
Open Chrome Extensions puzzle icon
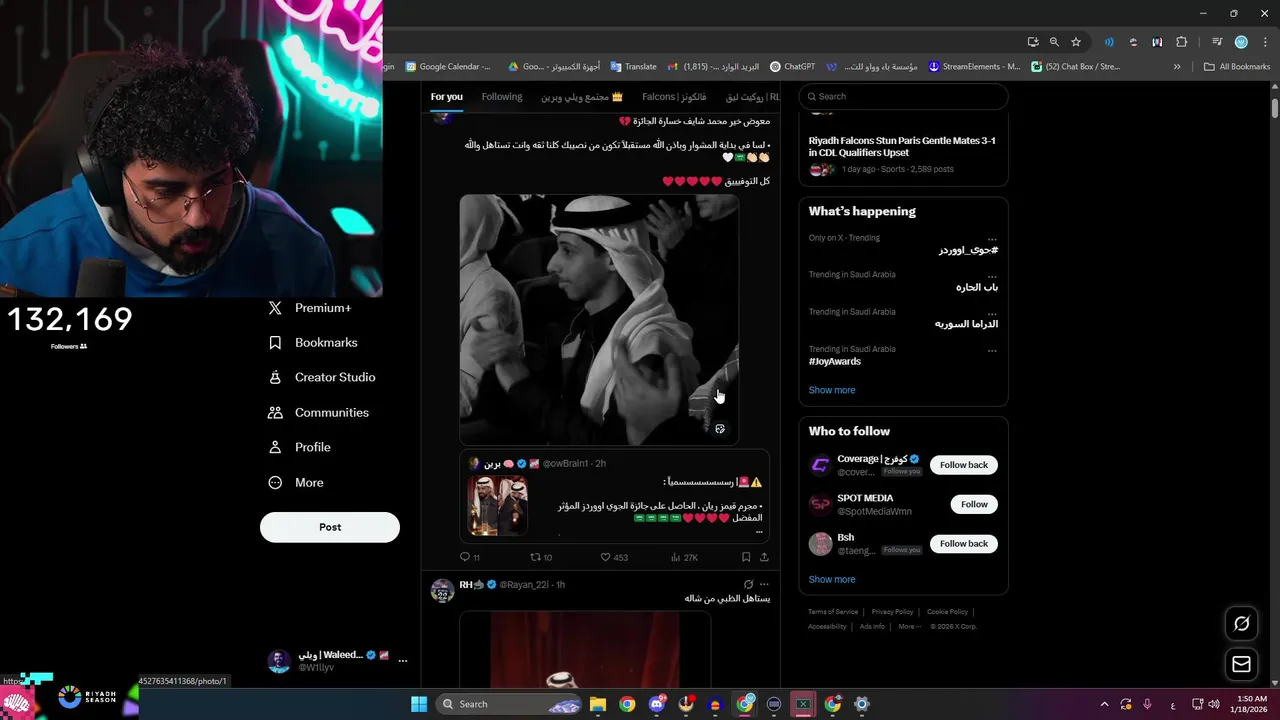1182,42
